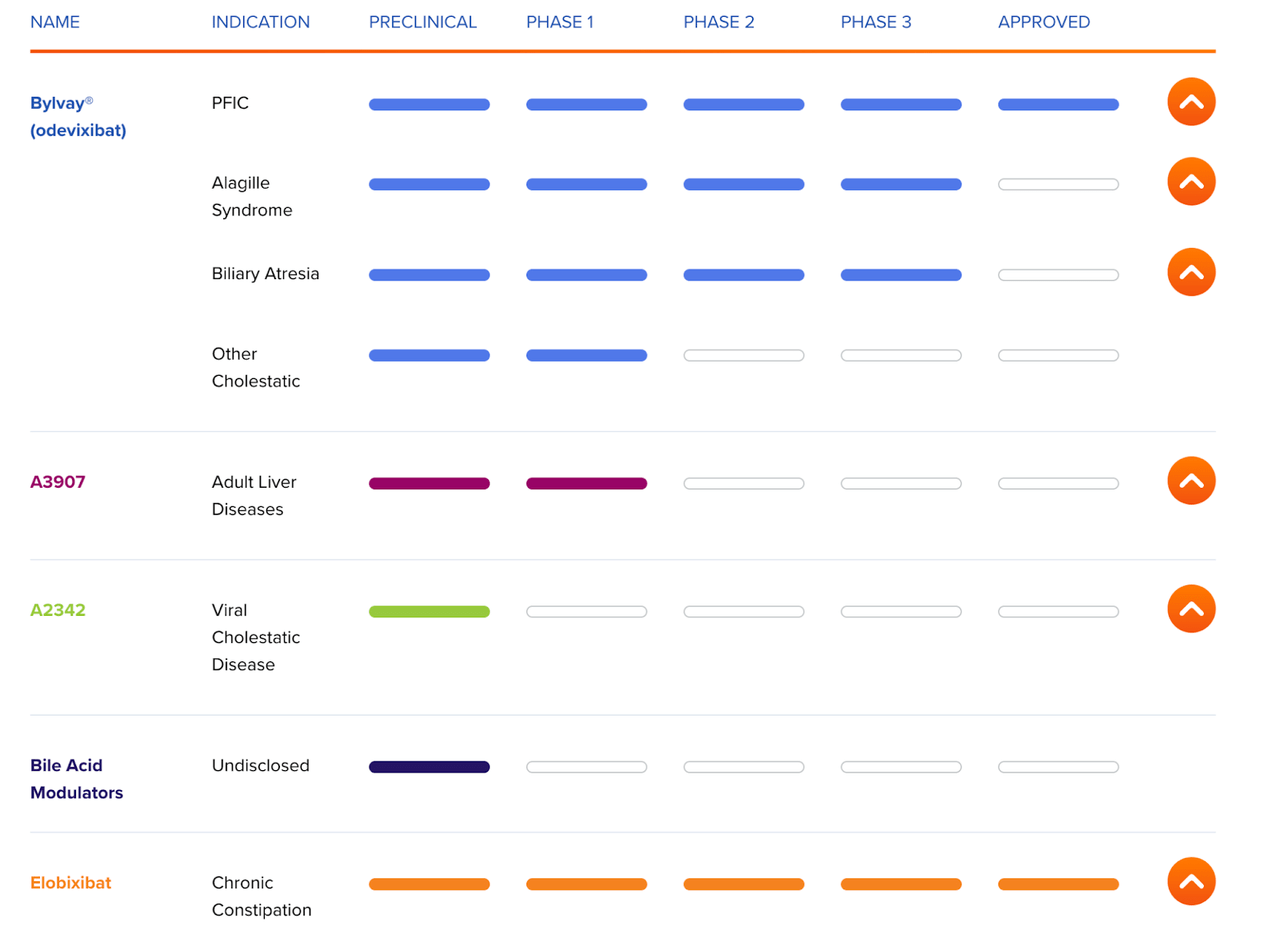Select the Other Cholestatic indication text
Image resolution: width=1280 pixels, height=938 pixels.
click(256, 367)
